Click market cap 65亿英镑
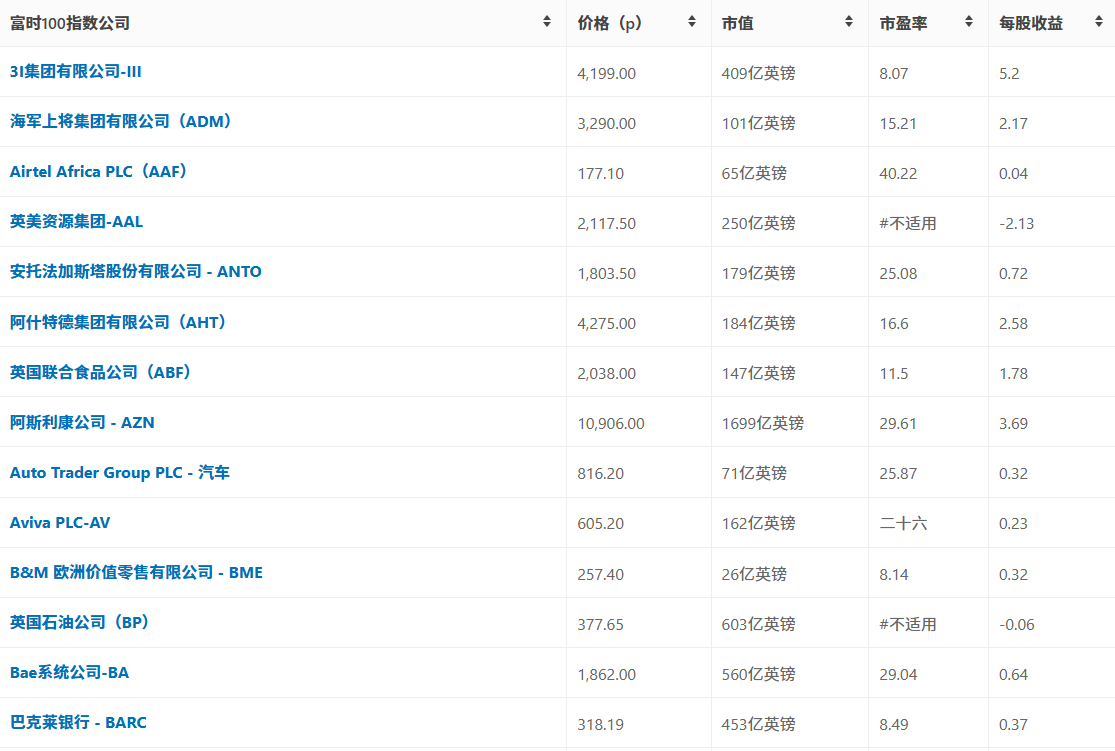1115x751 pixels. click(x=754, y=174)
